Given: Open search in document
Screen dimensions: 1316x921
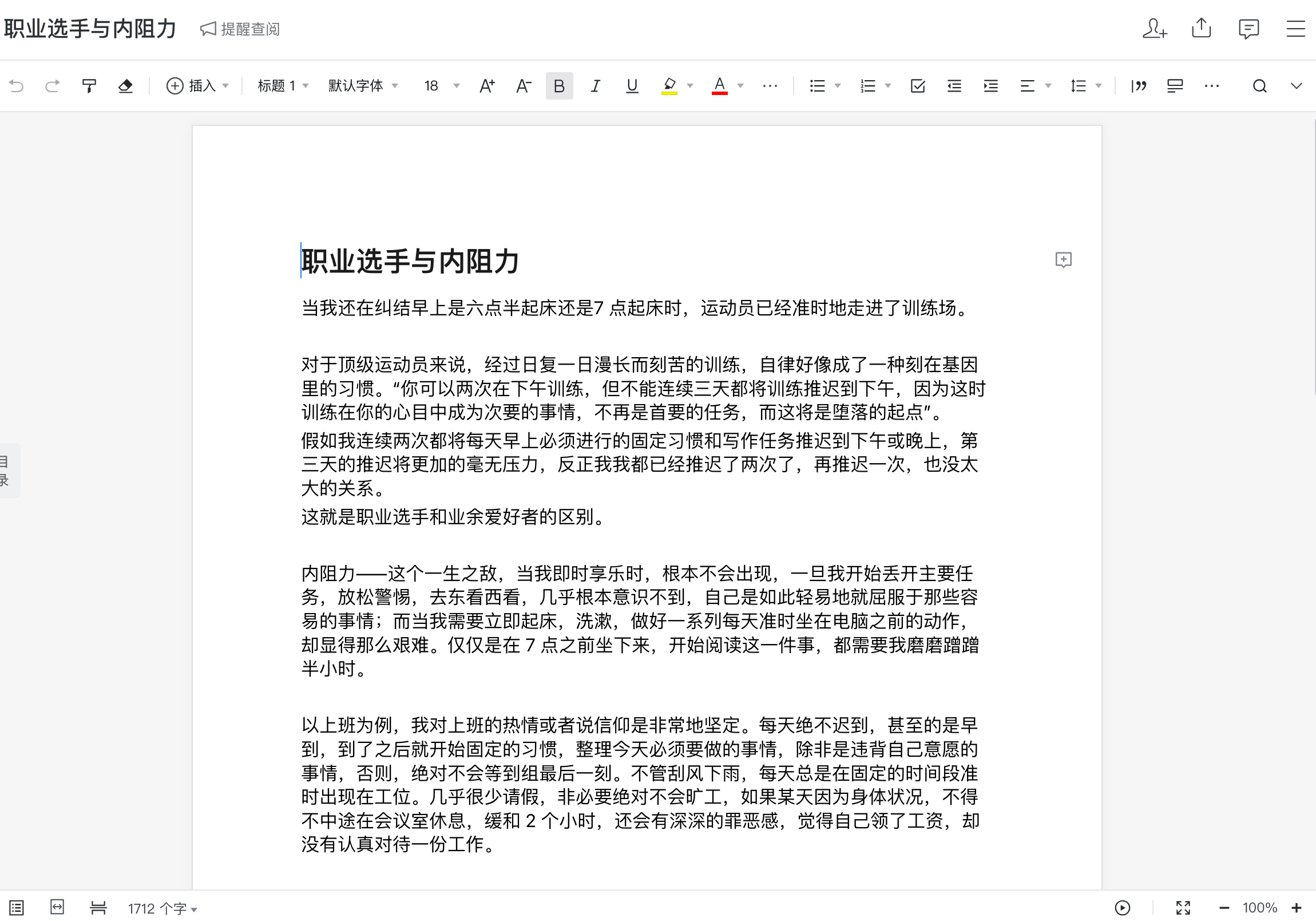Looking at the screenshot, I should point(1259,86).
